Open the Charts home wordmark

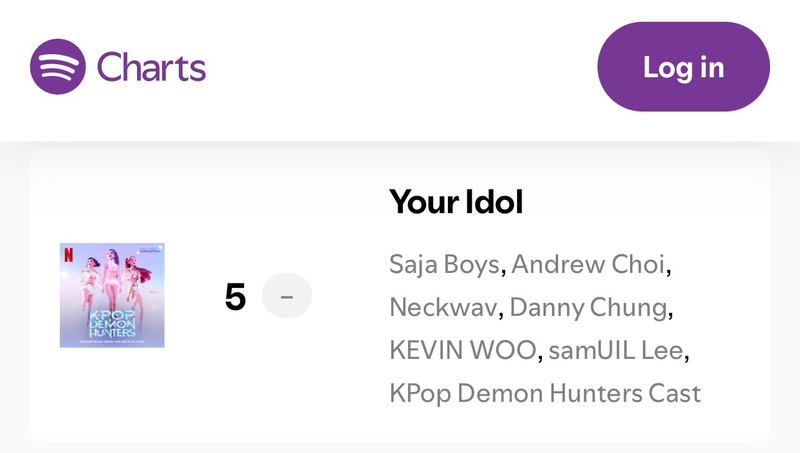151,67
